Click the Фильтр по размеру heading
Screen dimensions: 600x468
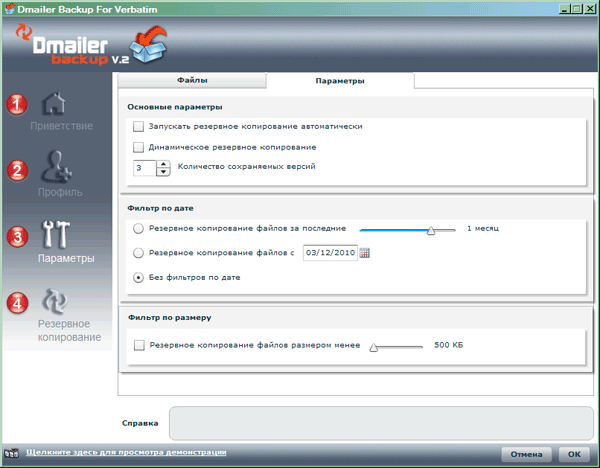(x=170, y=318)
